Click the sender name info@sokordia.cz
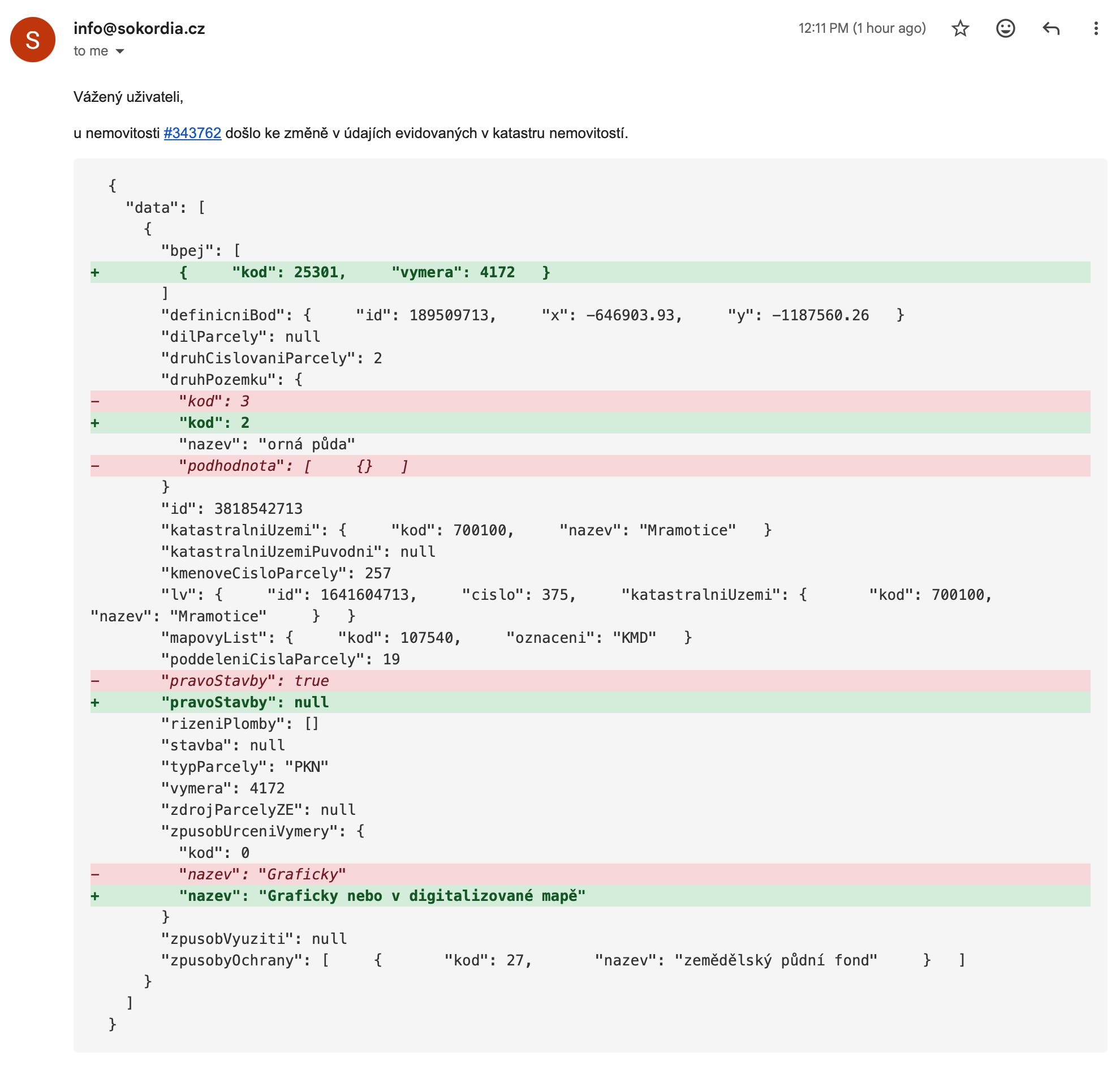This screenshot has width=1120, height=1065. point(139,28)
